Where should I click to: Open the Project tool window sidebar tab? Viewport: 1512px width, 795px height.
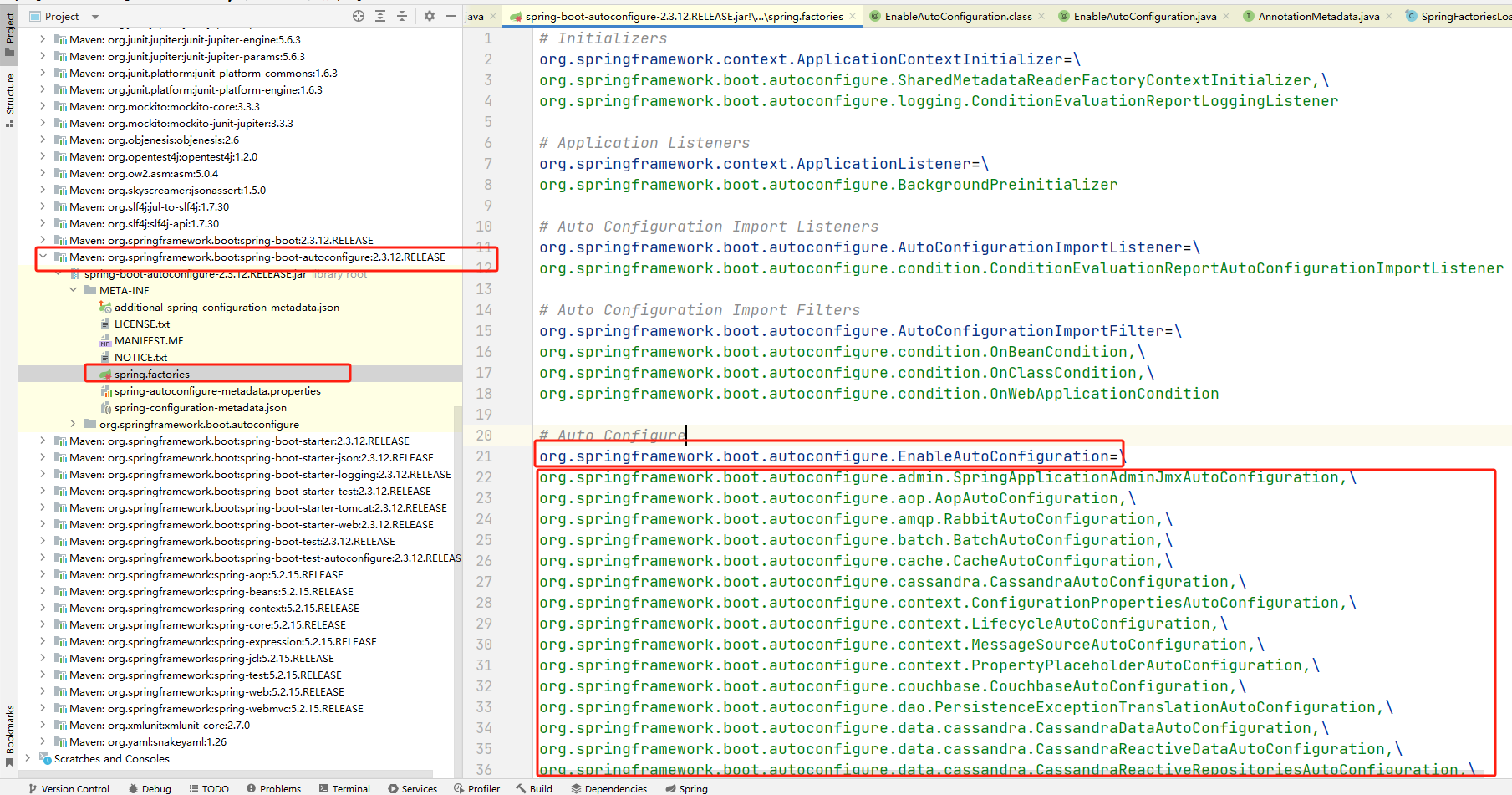point(9,33)
